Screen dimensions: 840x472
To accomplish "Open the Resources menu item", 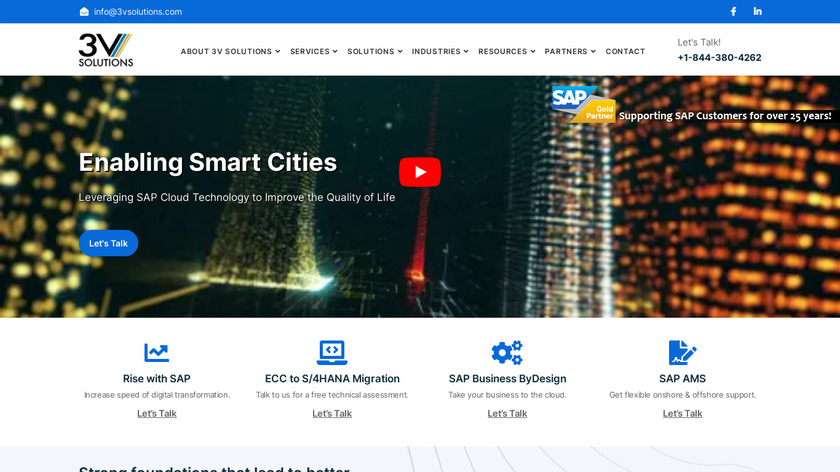I will [502, 51].
